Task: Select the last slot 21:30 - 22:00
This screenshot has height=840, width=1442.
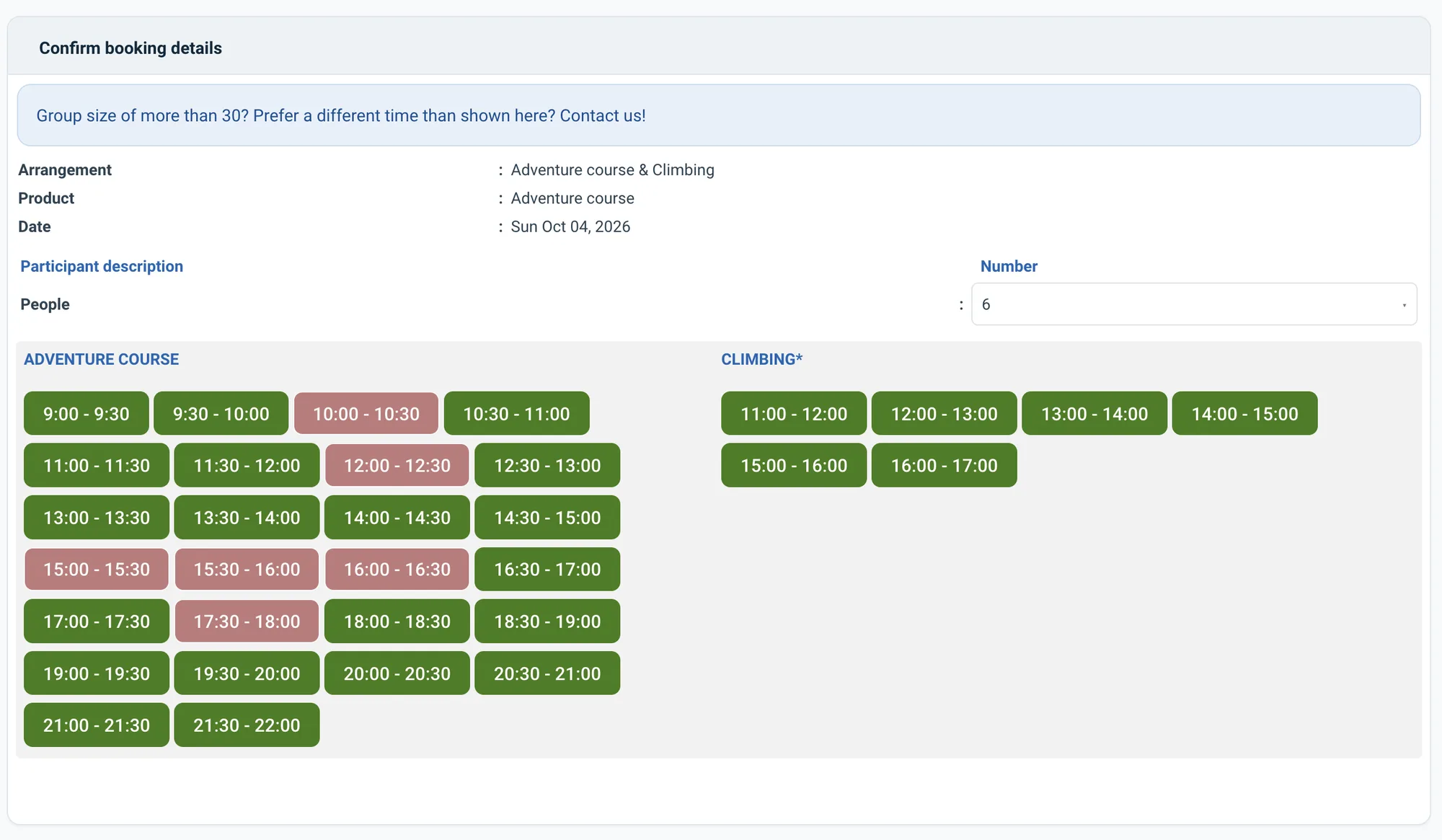Action: 247,725
